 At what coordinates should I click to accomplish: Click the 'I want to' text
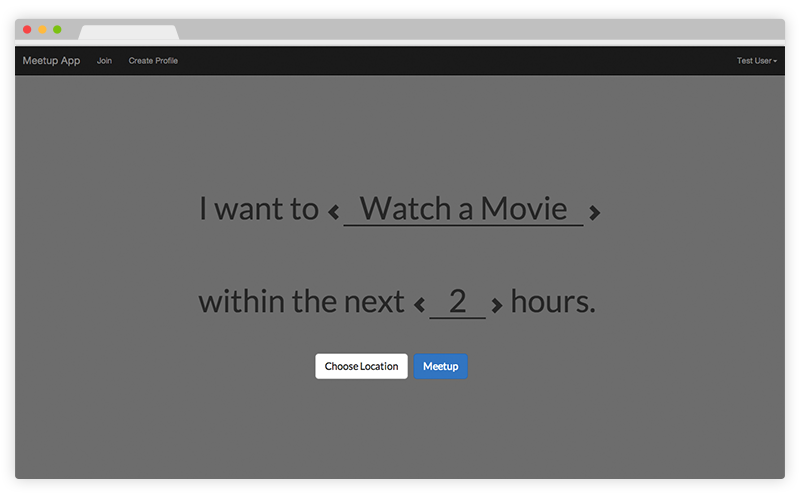coord(259,209)
